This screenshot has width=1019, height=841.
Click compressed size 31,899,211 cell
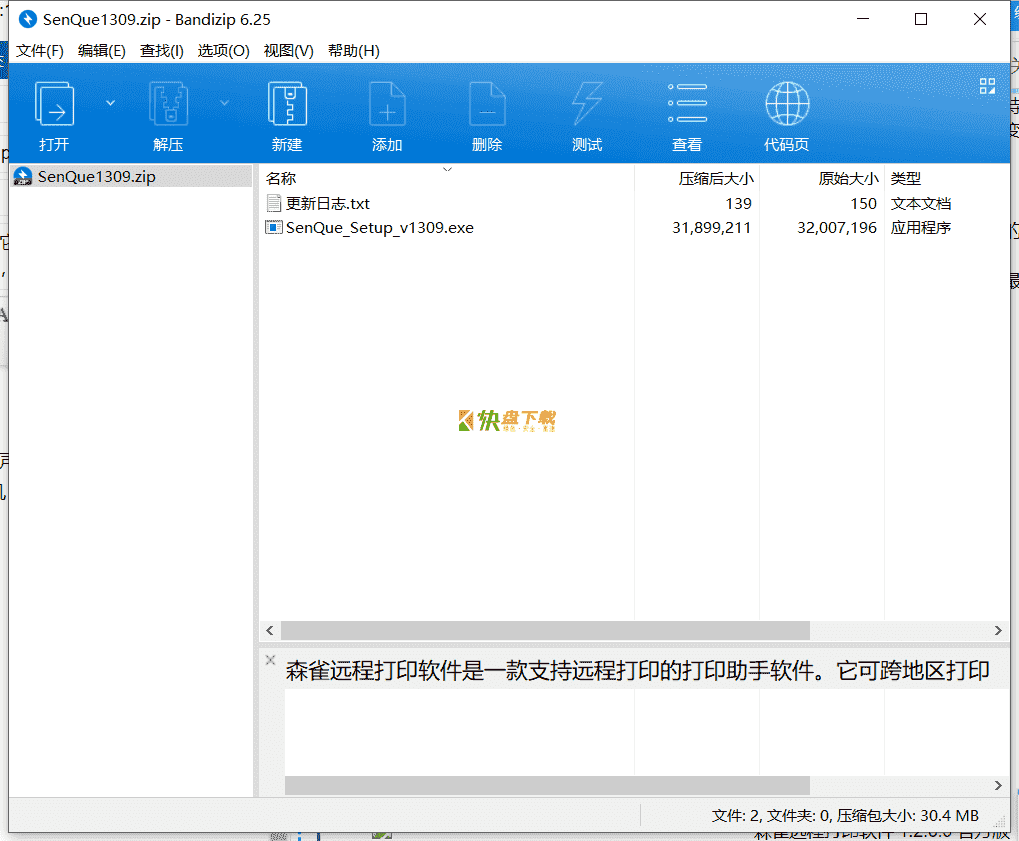712,227
